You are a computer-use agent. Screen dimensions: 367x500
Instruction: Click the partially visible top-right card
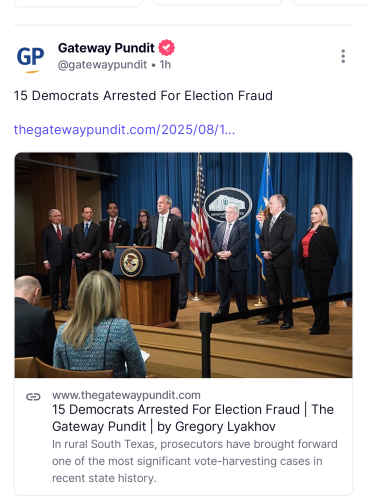pos(330,3)
